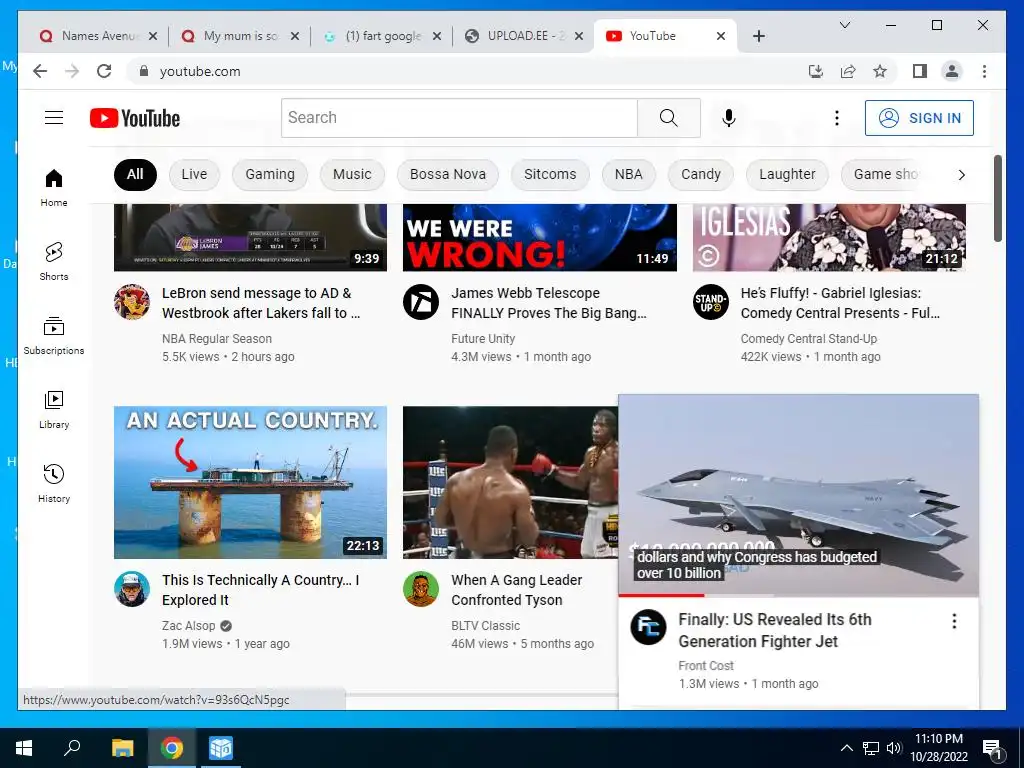Open An Actual Country video thumbnail
The image size is (1024, 768).
pyautogui.click(x=250, y=482)
